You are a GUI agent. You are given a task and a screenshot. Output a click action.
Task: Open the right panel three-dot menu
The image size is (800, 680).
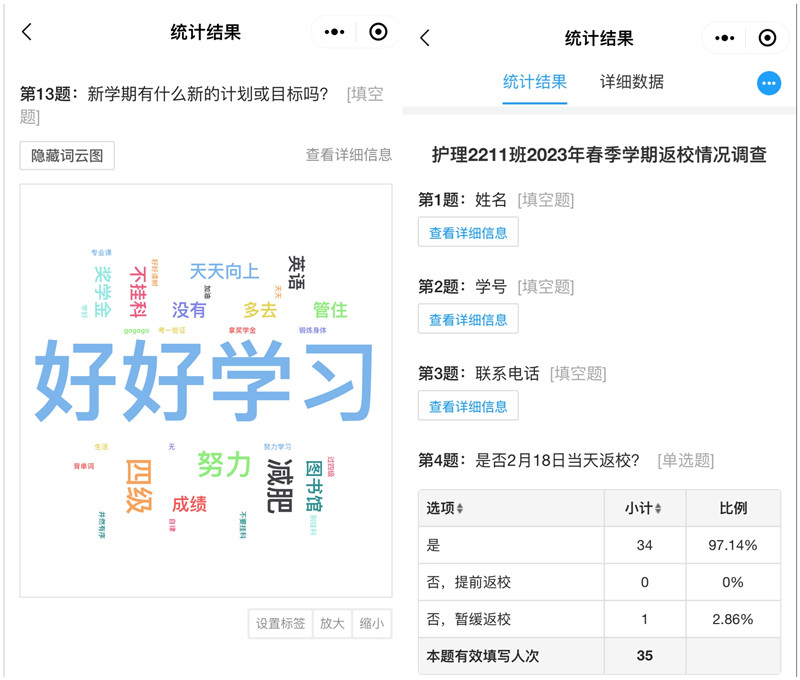pyautogui.click(x=725, y=38)
